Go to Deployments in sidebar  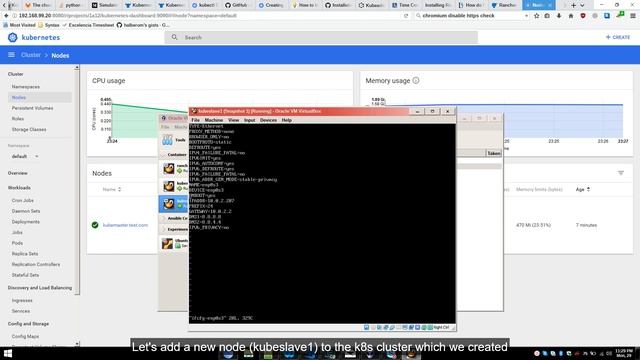26,222
